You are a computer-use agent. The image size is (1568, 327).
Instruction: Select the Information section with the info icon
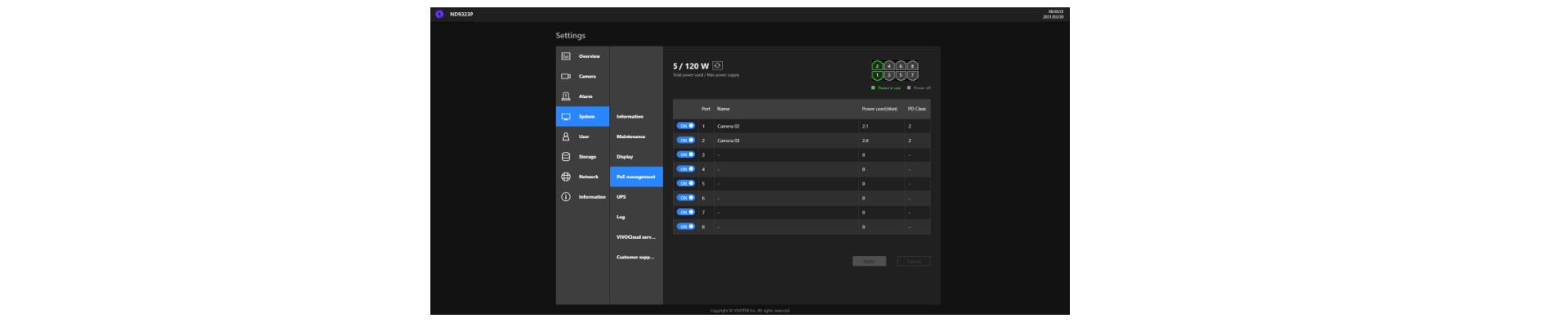pos(582,197)
